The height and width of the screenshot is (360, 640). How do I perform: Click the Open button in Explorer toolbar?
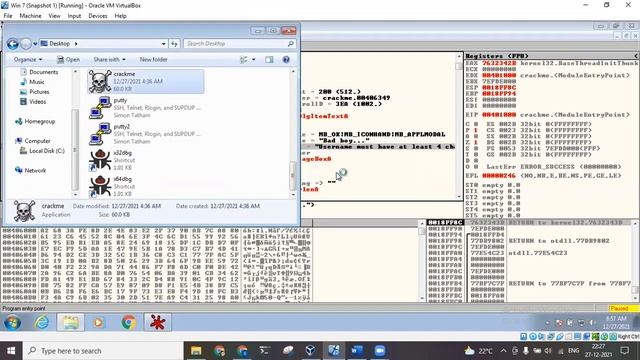coord(68,60)
